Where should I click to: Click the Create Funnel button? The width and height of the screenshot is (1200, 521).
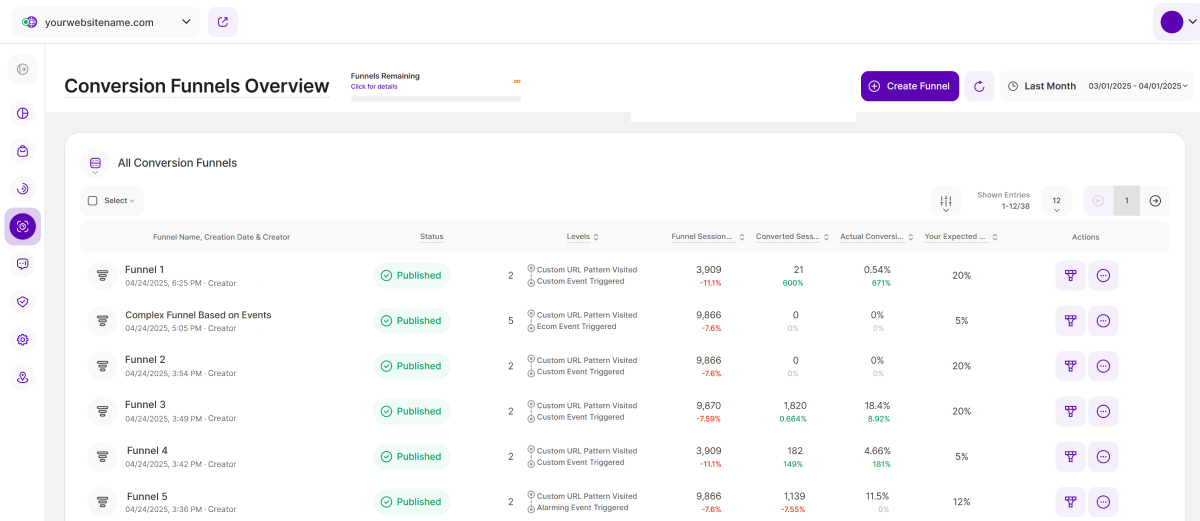point(909,86)
